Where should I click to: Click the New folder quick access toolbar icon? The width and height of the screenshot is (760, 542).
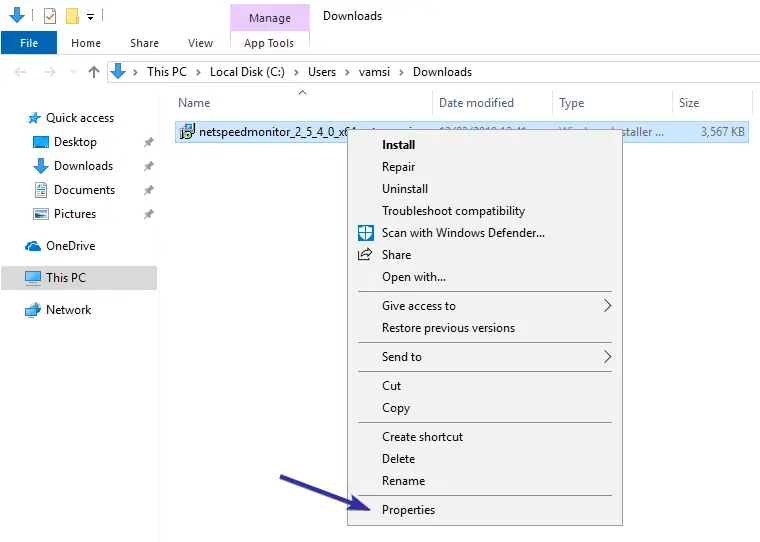pos(72,16)
